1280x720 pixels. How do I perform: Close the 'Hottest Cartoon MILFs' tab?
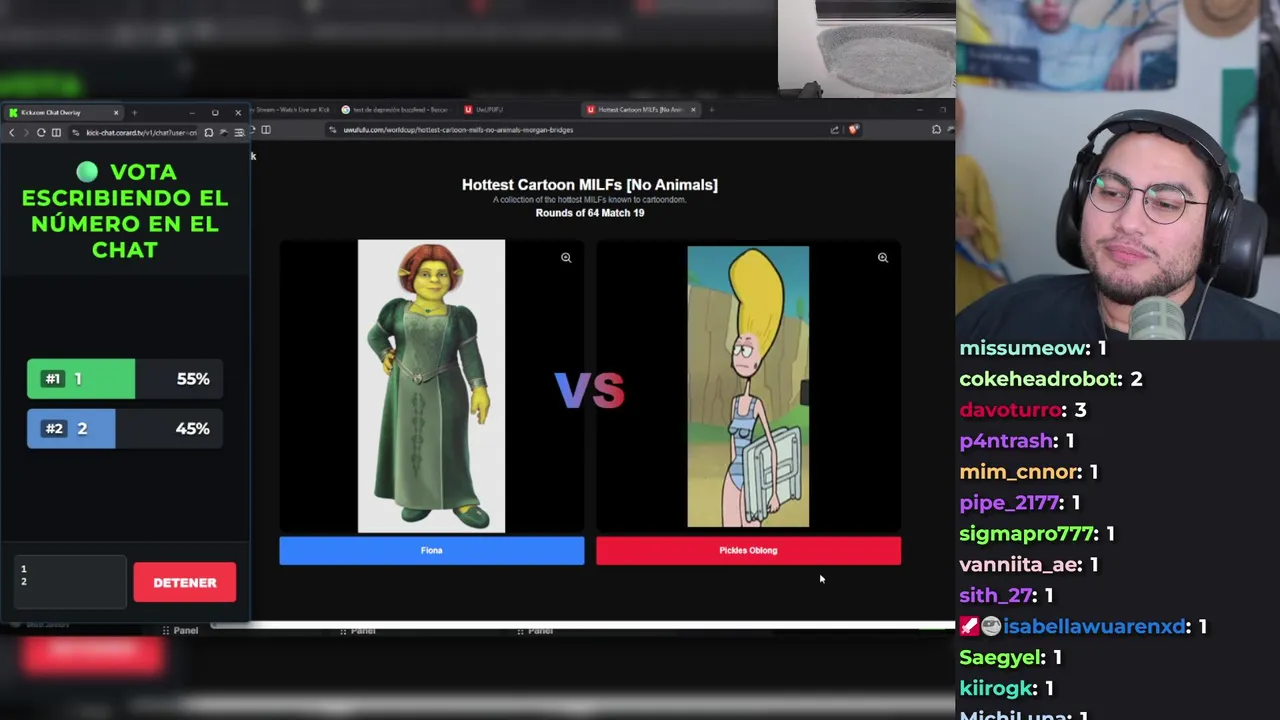tap(693, 109)
